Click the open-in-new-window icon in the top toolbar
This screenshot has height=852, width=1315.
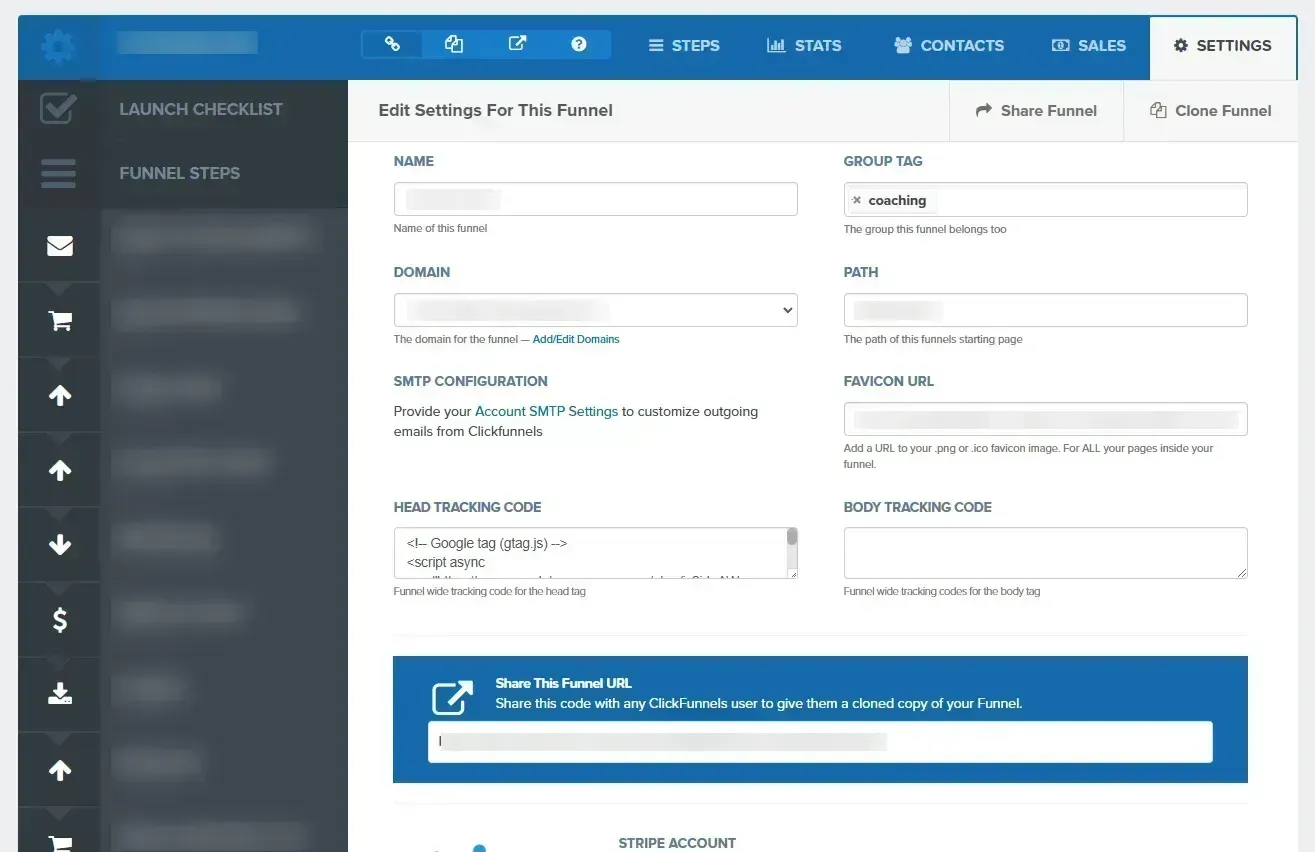pyautogui.click(x=517, y=44)
